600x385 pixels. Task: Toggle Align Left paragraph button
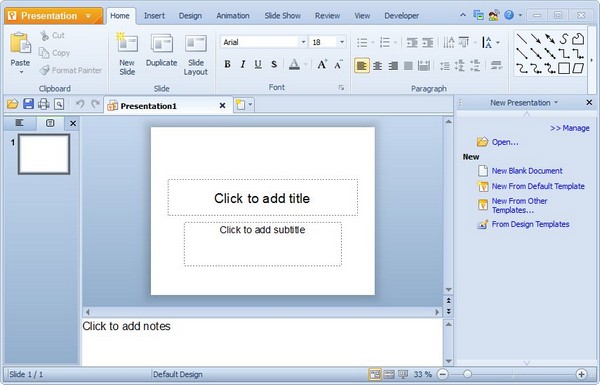(x=362, y=66)
